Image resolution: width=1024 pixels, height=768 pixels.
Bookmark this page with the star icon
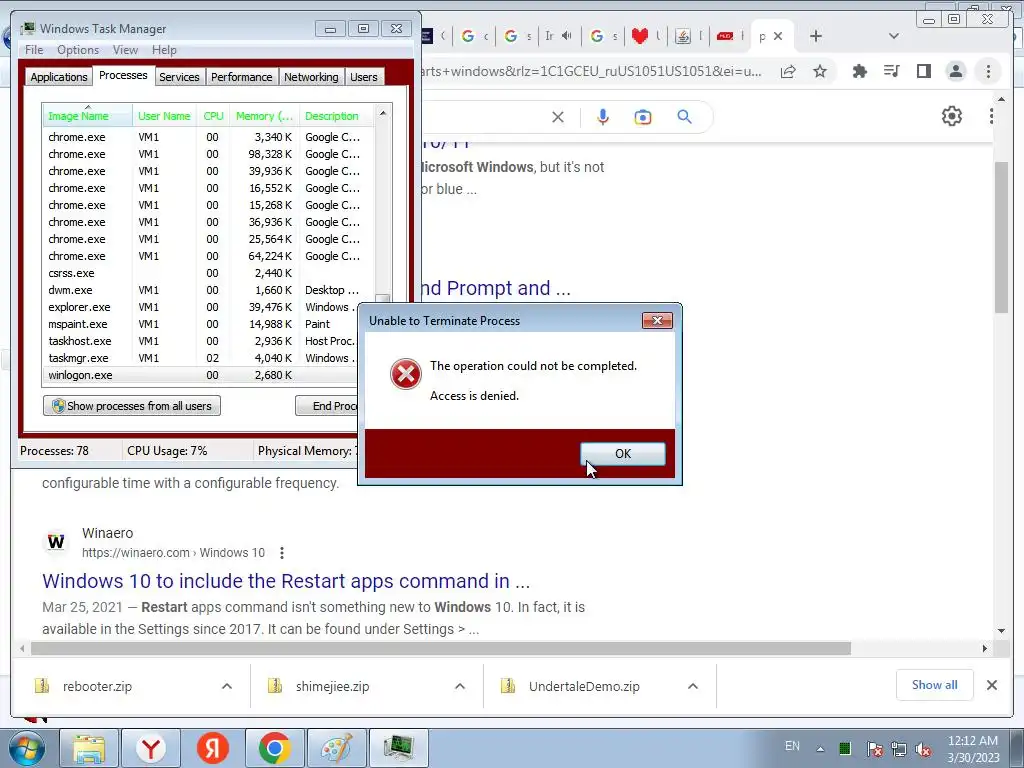820,71
